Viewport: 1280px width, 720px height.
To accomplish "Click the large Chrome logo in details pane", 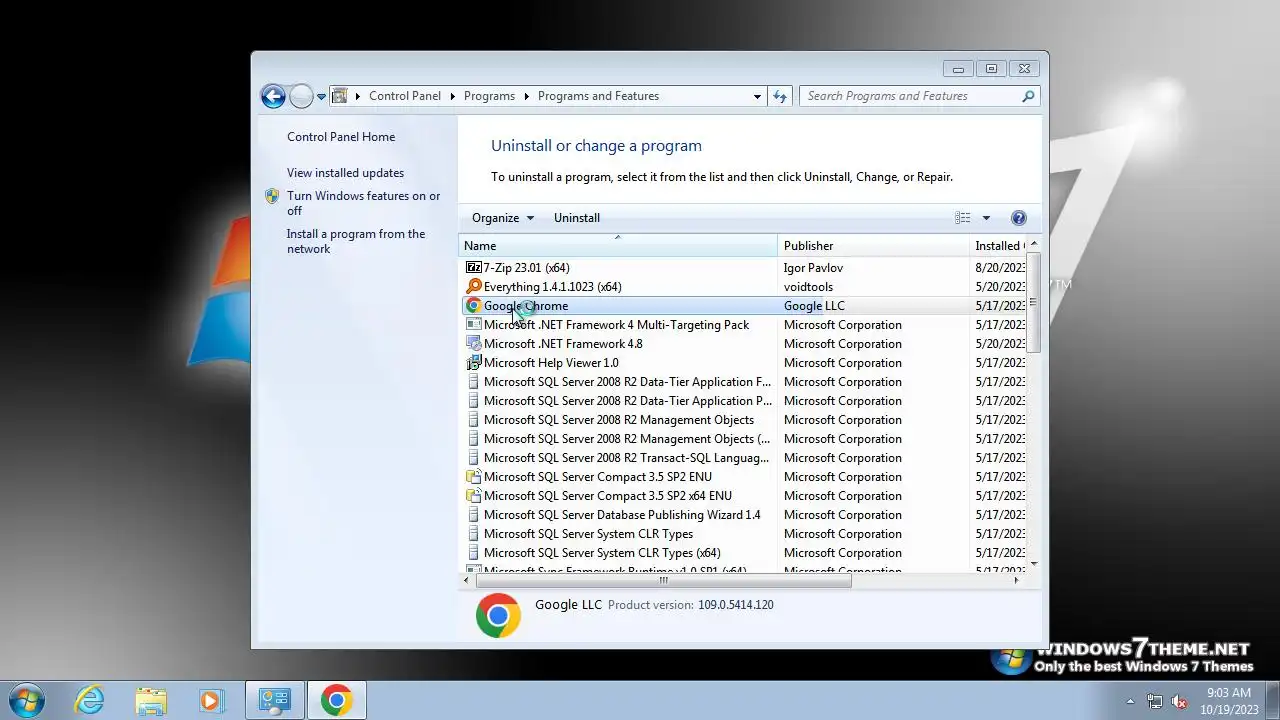I will pos(498,615).
